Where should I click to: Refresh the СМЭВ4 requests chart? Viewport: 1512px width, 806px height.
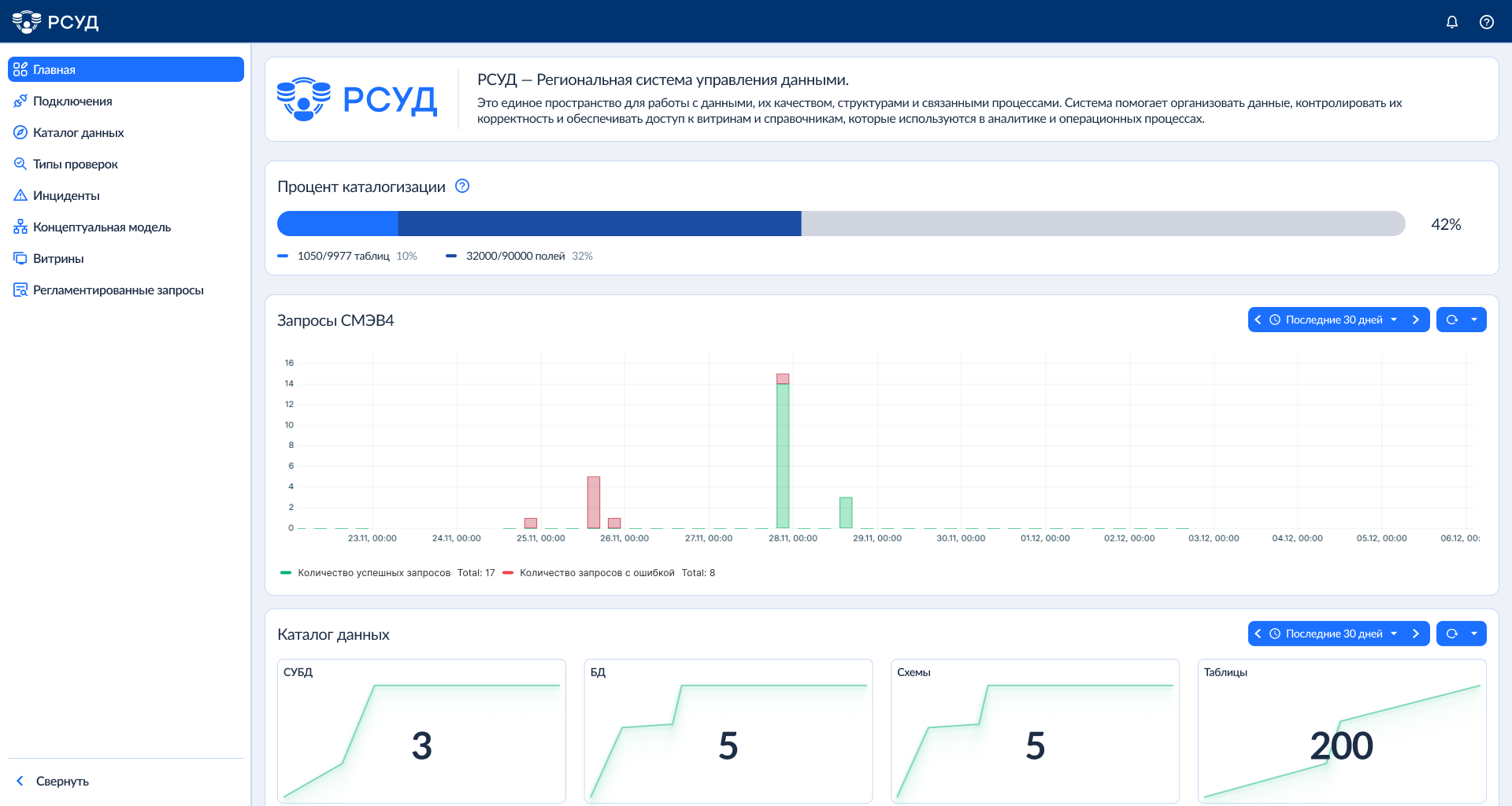point(1452,320)
